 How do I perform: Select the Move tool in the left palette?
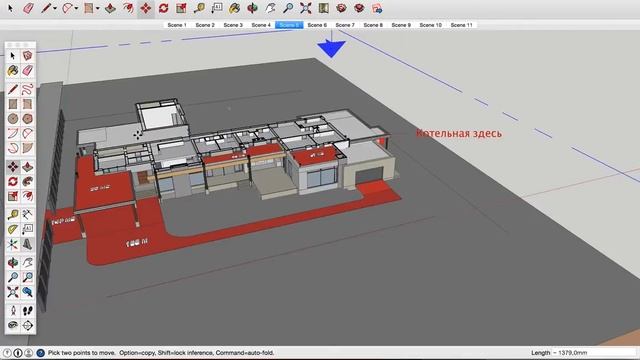pyautogui.click(x=13, y=167)
